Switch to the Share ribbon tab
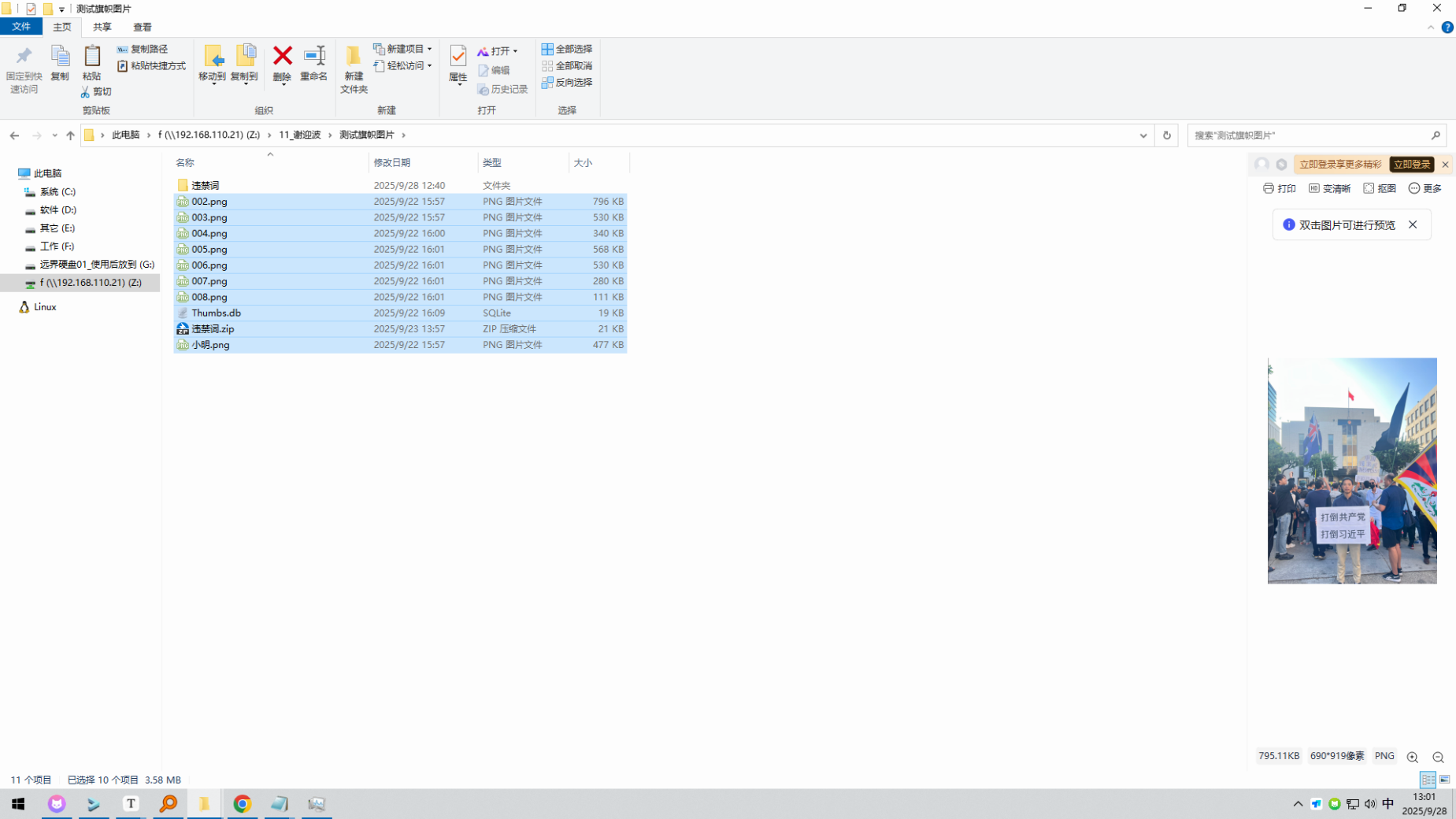The image size is (1456, 819). pos(102,27)
